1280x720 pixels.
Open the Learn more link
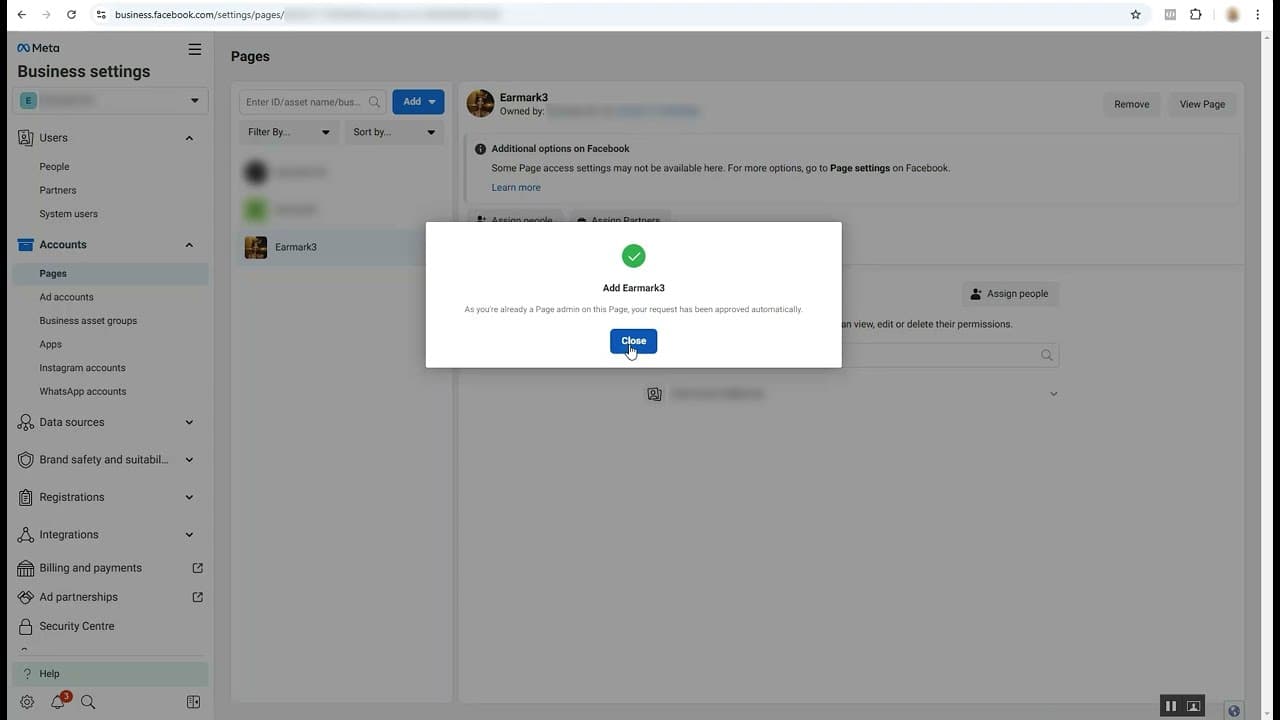516,187
